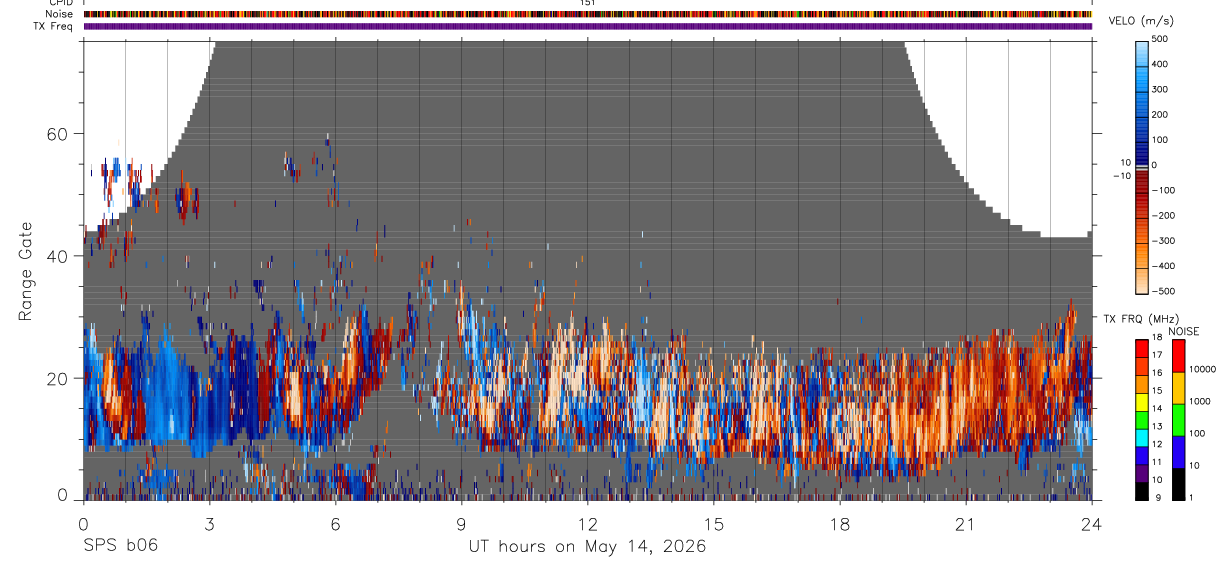Click the TX FRQ (MHz) legend title
The width and height of the screenshot is (1228, 567).
pyautogui.click(x=1140, y=319)
